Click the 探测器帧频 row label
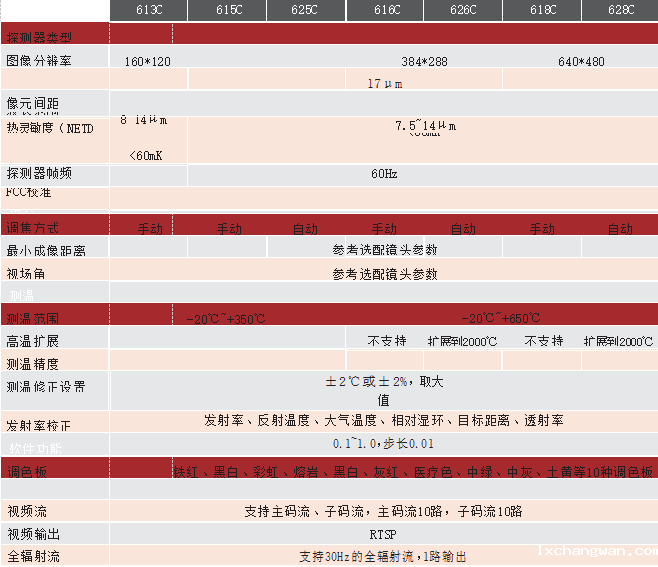 coord(40,174)
